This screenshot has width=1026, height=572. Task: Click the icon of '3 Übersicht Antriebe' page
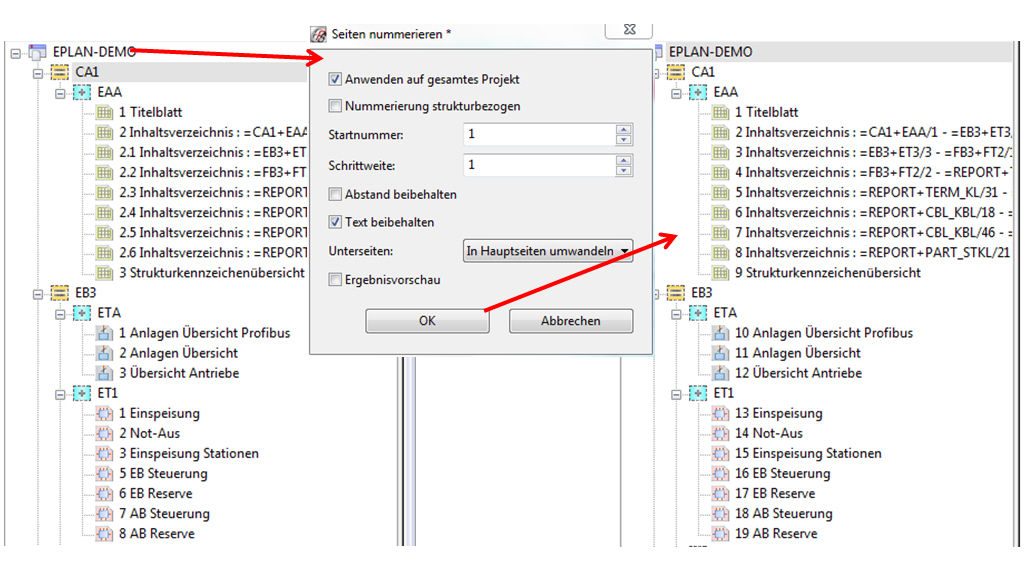pos(104,373)
